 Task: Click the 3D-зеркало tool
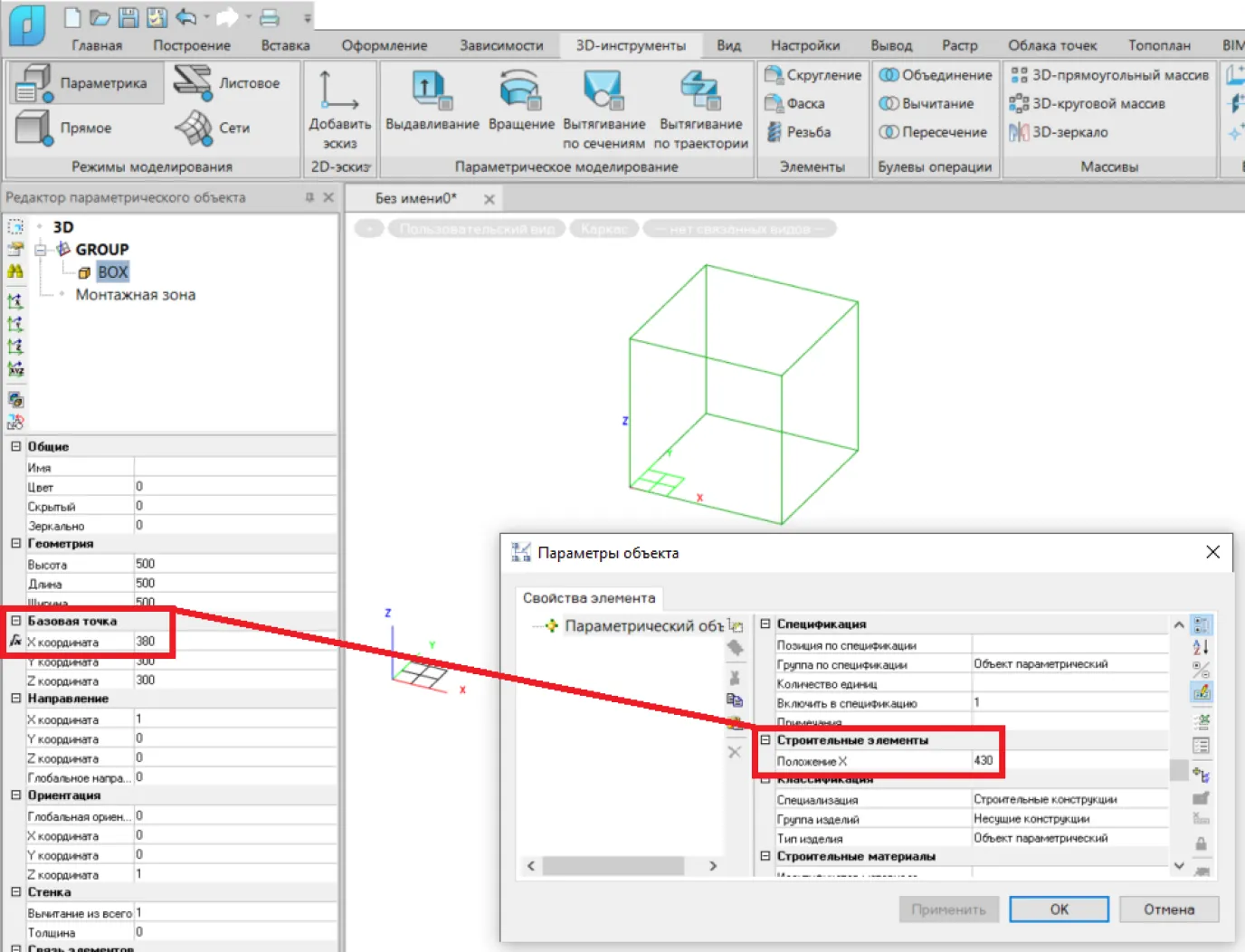pos(1059,132)
